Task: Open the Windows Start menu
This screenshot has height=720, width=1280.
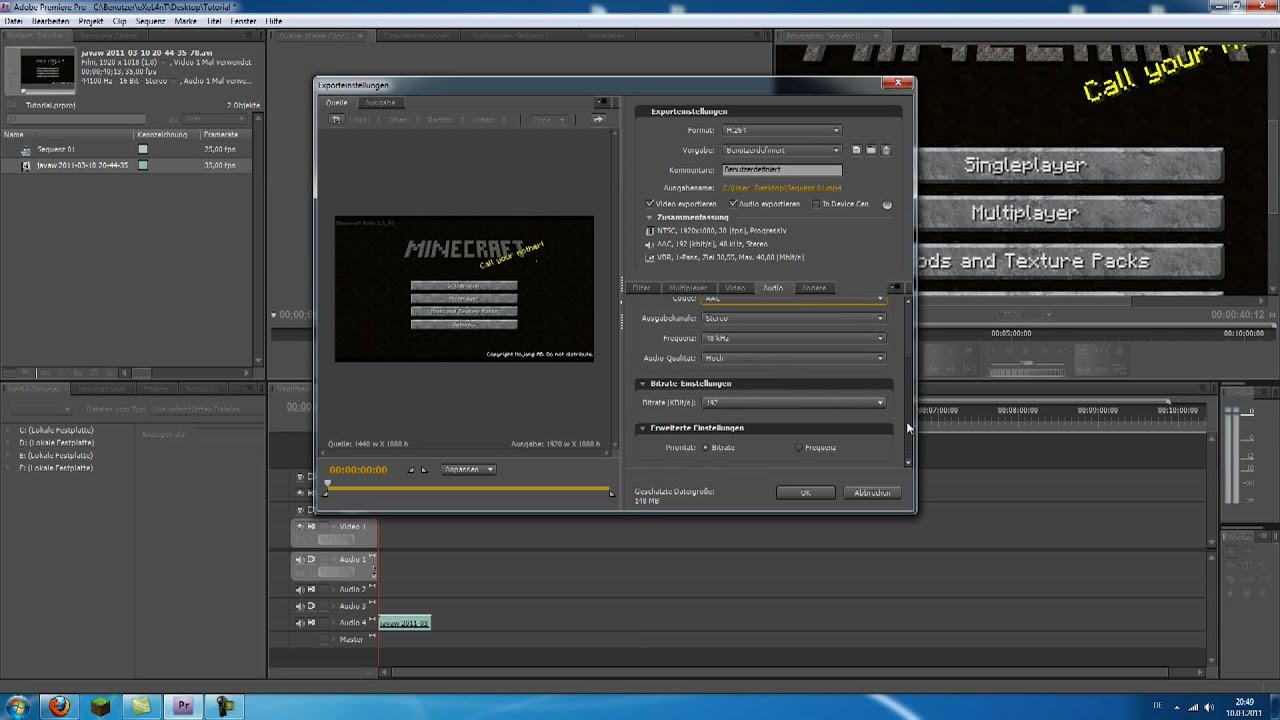Action: click(x=17, y=705)
